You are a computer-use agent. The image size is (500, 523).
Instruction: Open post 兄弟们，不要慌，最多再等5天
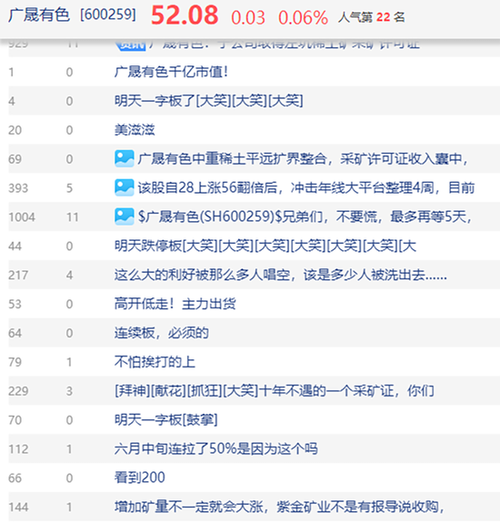click(305, 217)
